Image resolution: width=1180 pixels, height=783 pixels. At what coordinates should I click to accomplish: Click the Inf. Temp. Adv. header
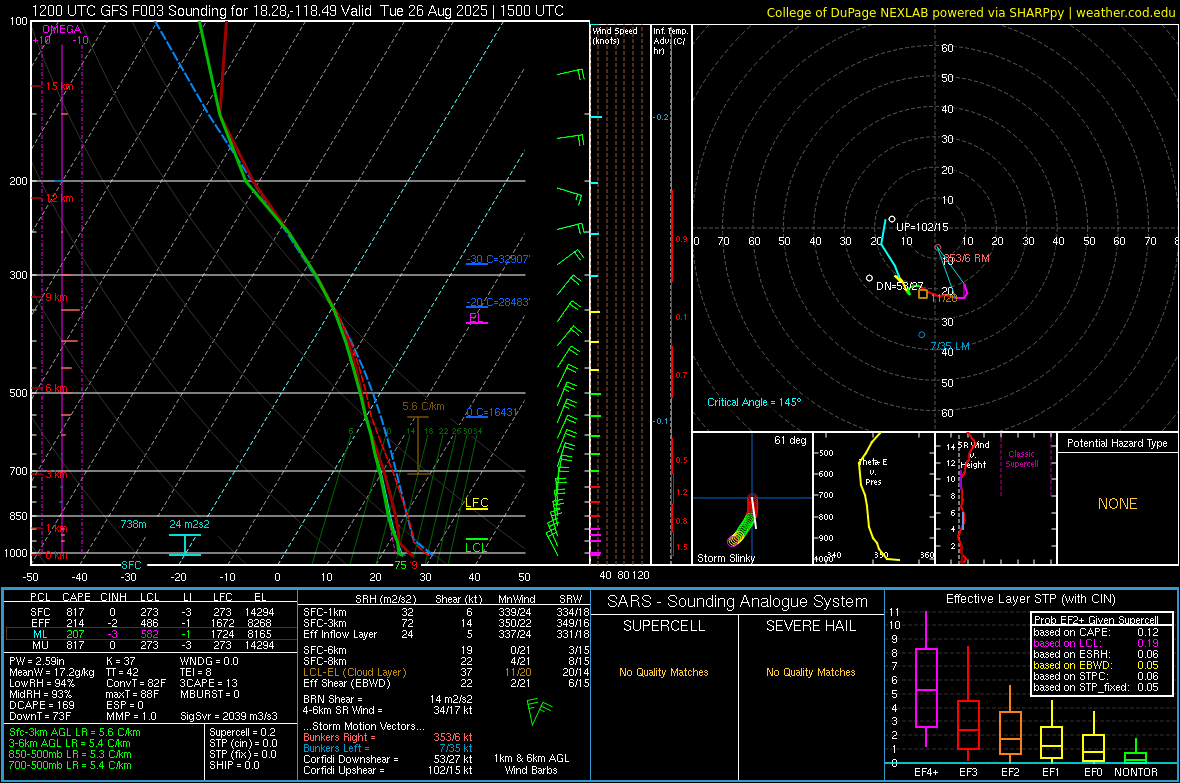pos(671,41)
